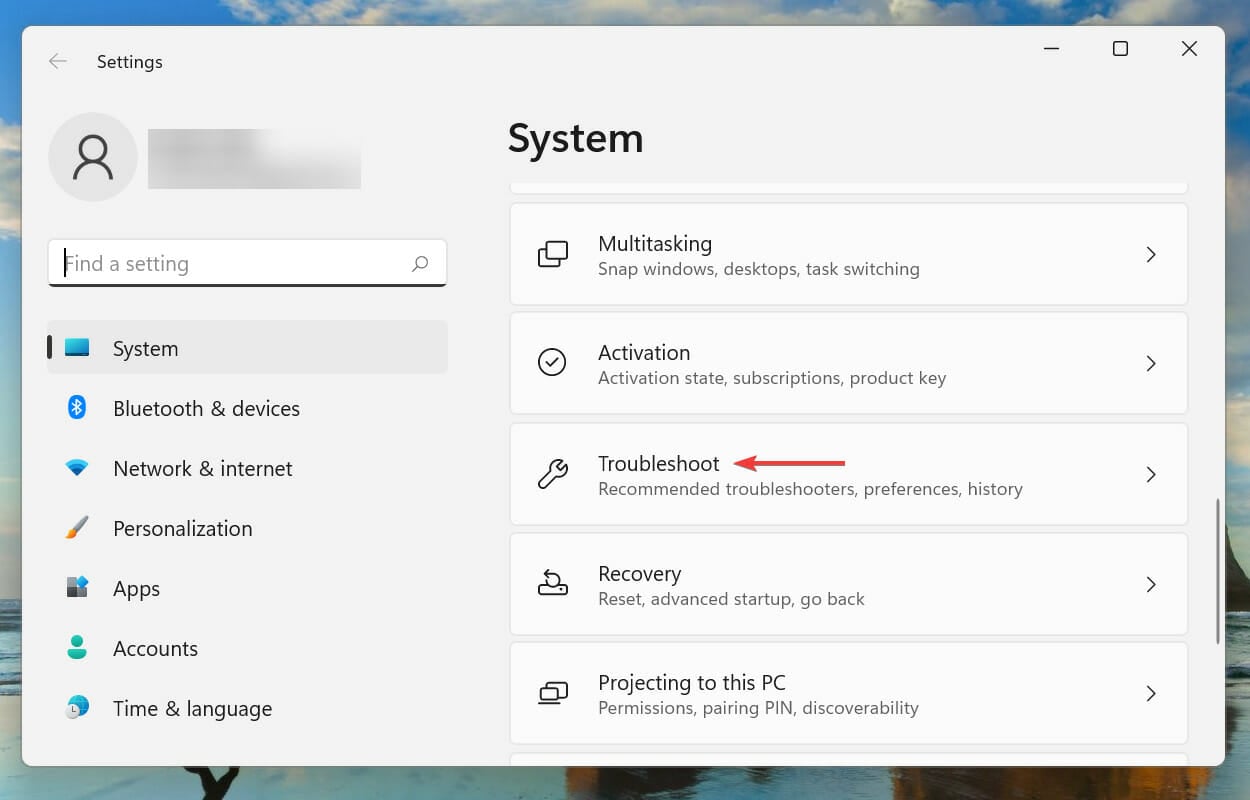Open the Recovery settings card
The width and height of the screenshot is (1250, 800).
coord(849,584)
